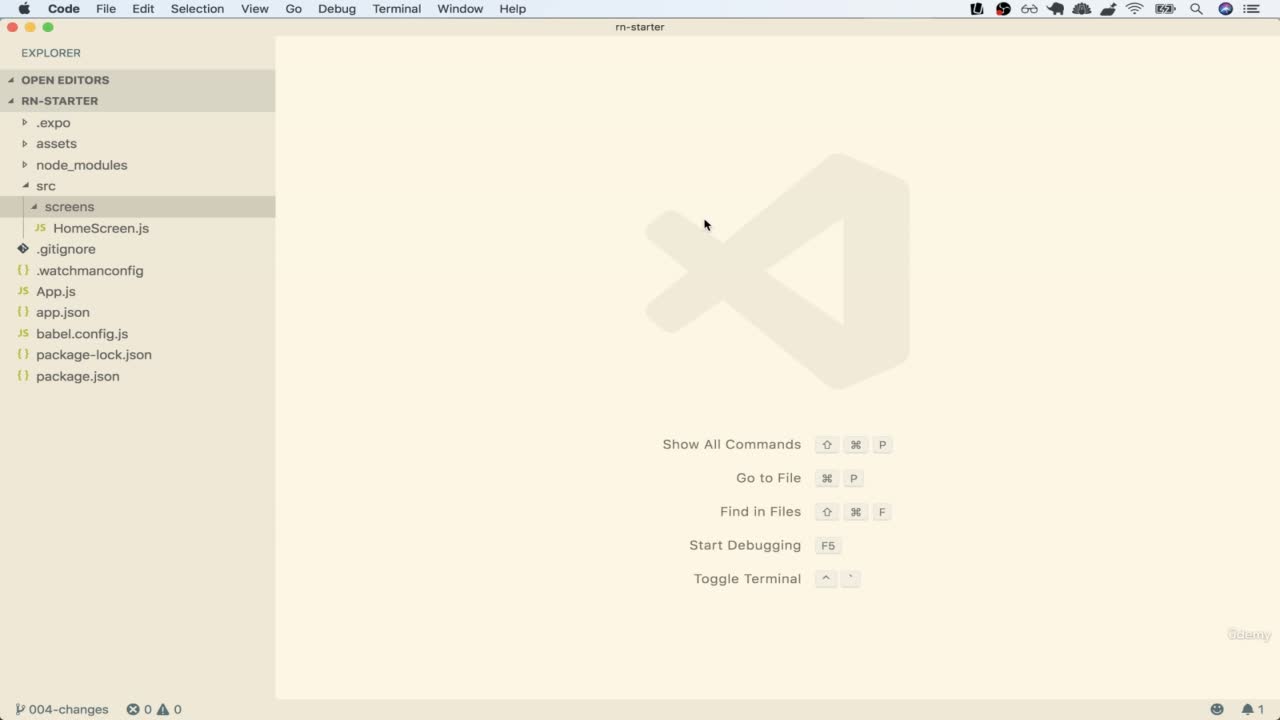
Task: Open the Edit menu
Action: click(143, 9)
